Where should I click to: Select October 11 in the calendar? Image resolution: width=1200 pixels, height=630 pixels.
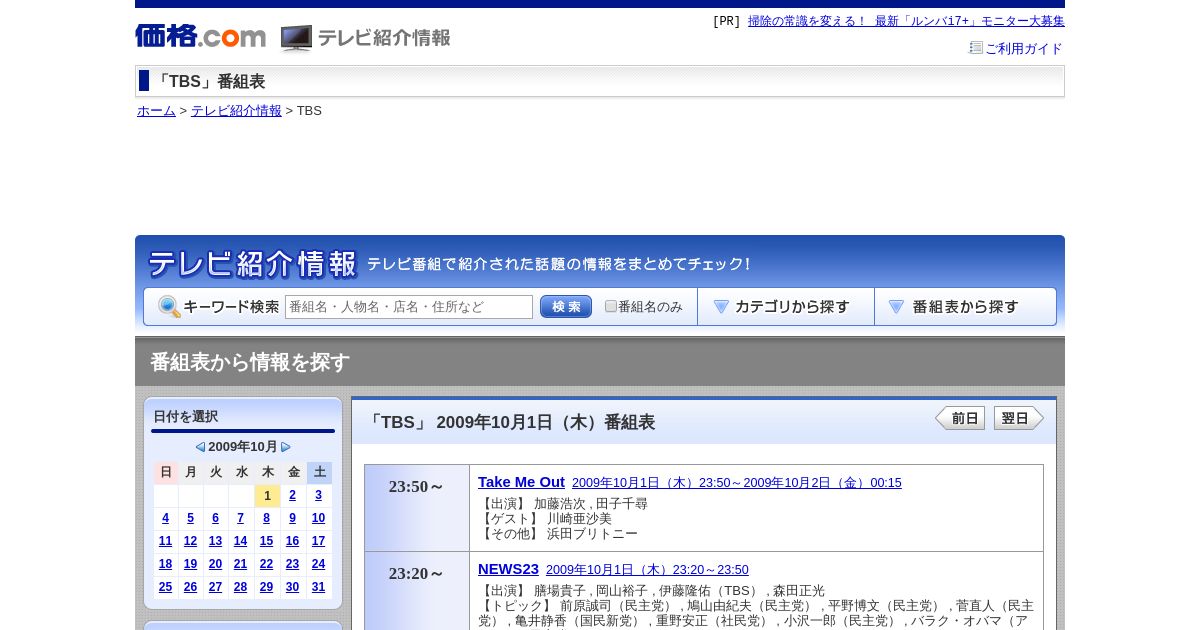click(x=166, y=541)
